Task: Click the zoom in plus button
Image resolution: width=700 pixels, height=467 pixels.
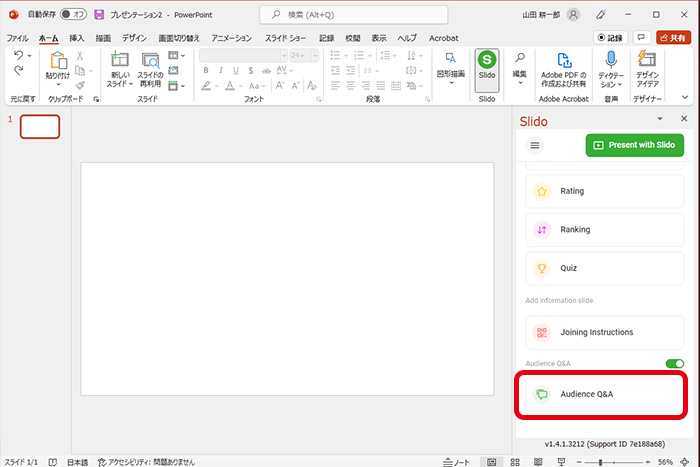Action: point(647,462)
